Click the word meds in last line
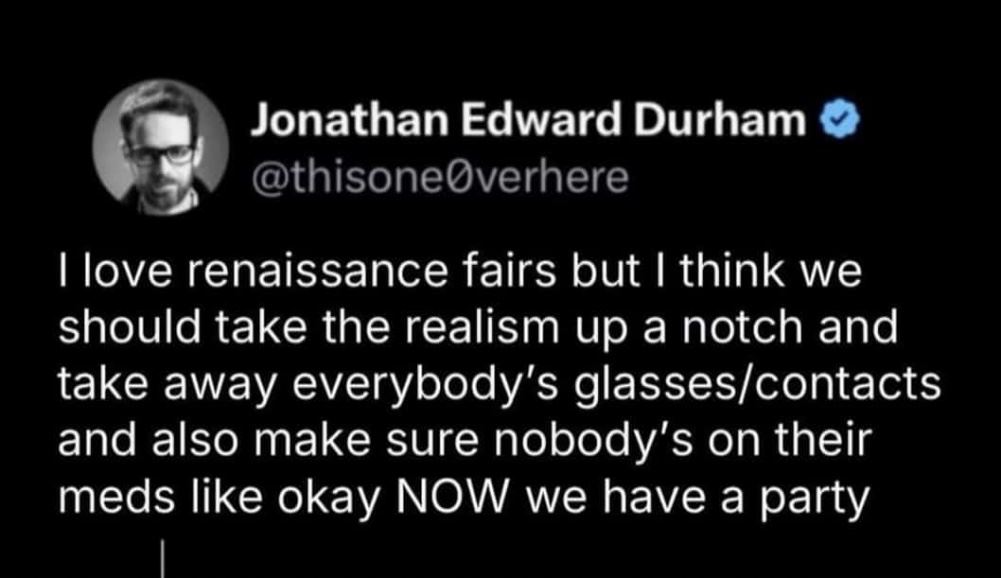 [x=117, y=496]
